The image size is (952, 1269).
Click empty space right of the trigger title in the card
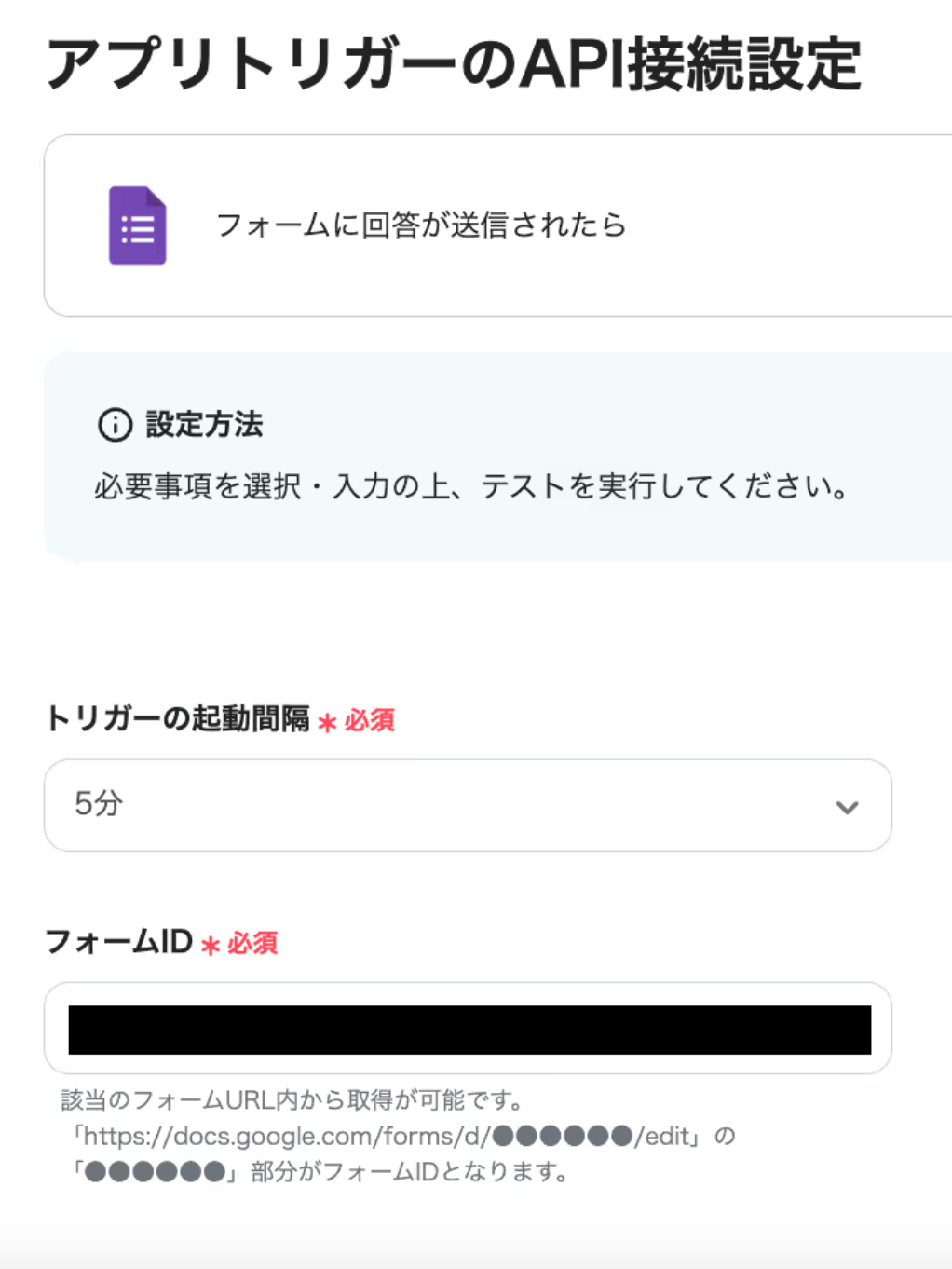point(792,225)
